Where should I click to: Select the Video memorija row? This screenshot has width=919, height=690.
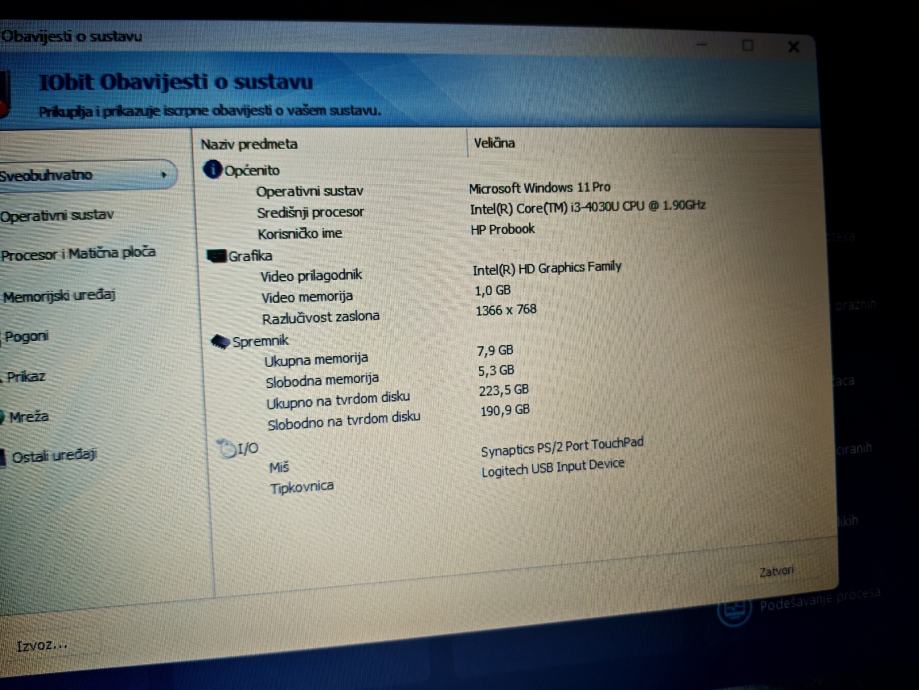(307, 297)
